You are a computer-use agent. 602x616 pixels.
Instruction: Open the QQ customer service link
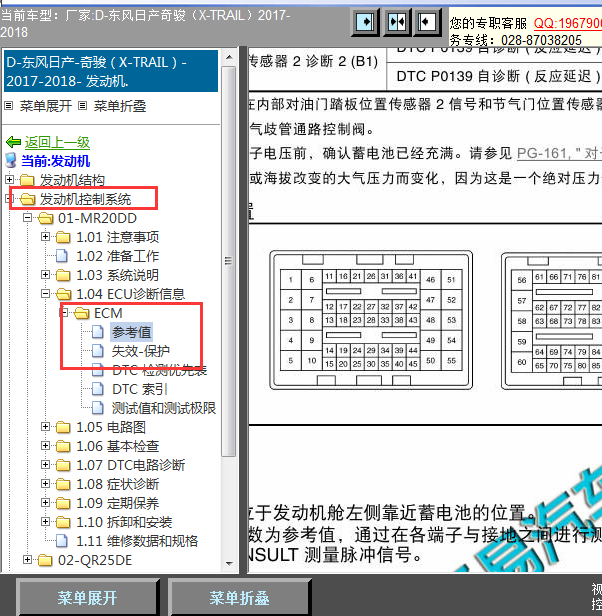coord(567,23)
